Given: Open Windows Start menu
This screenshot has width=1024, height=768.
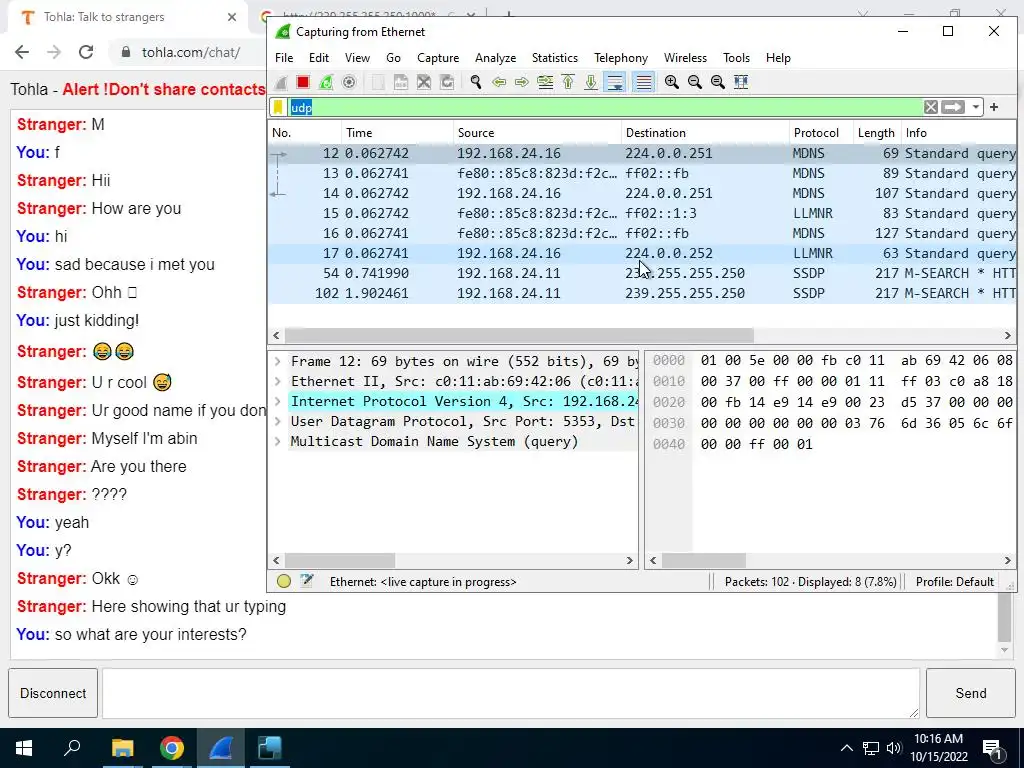Looking at the screenshot, I should click(x=24, y=748).
